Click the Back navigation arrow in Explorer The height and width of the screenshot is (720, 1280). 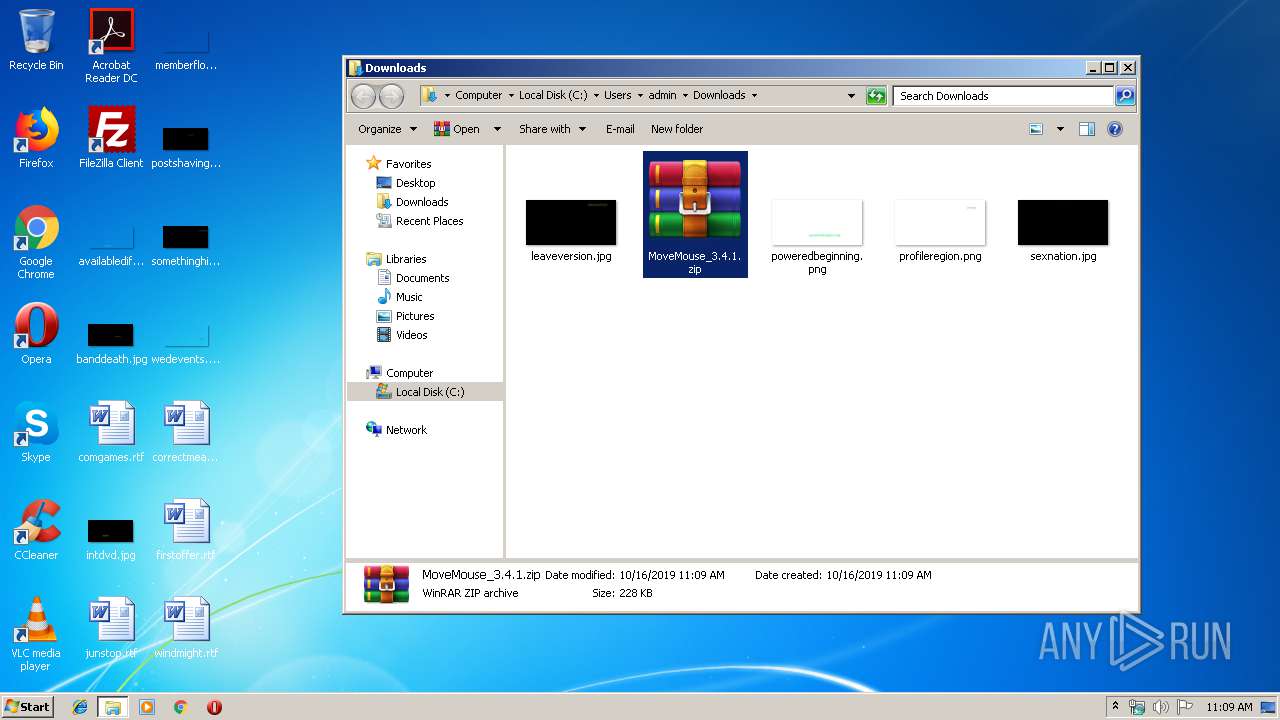click(363, 96)
